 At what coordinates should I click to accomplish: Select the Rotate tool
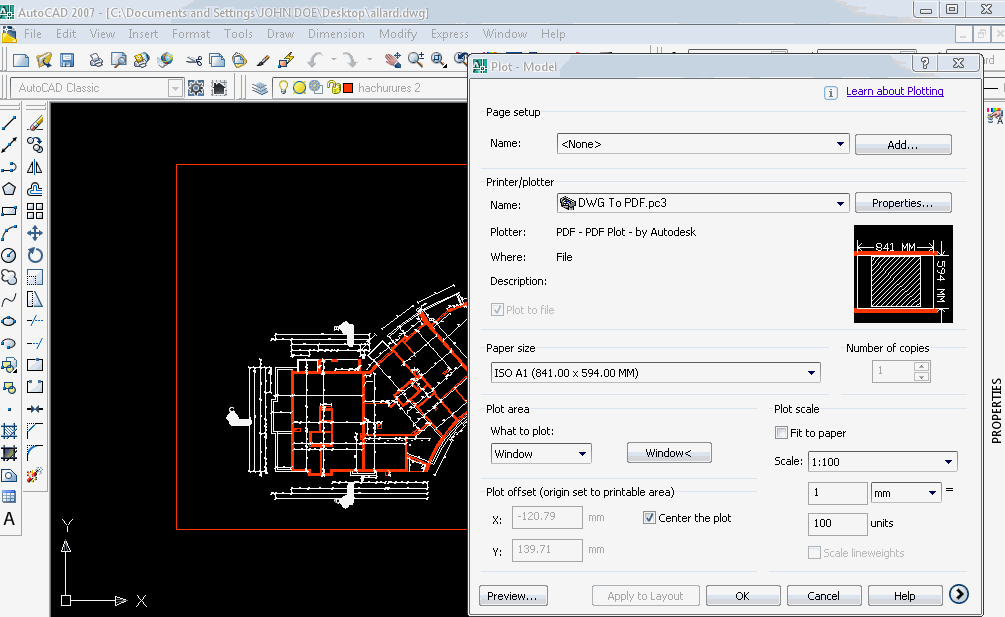pyautogui.click(x=35, y=255)
